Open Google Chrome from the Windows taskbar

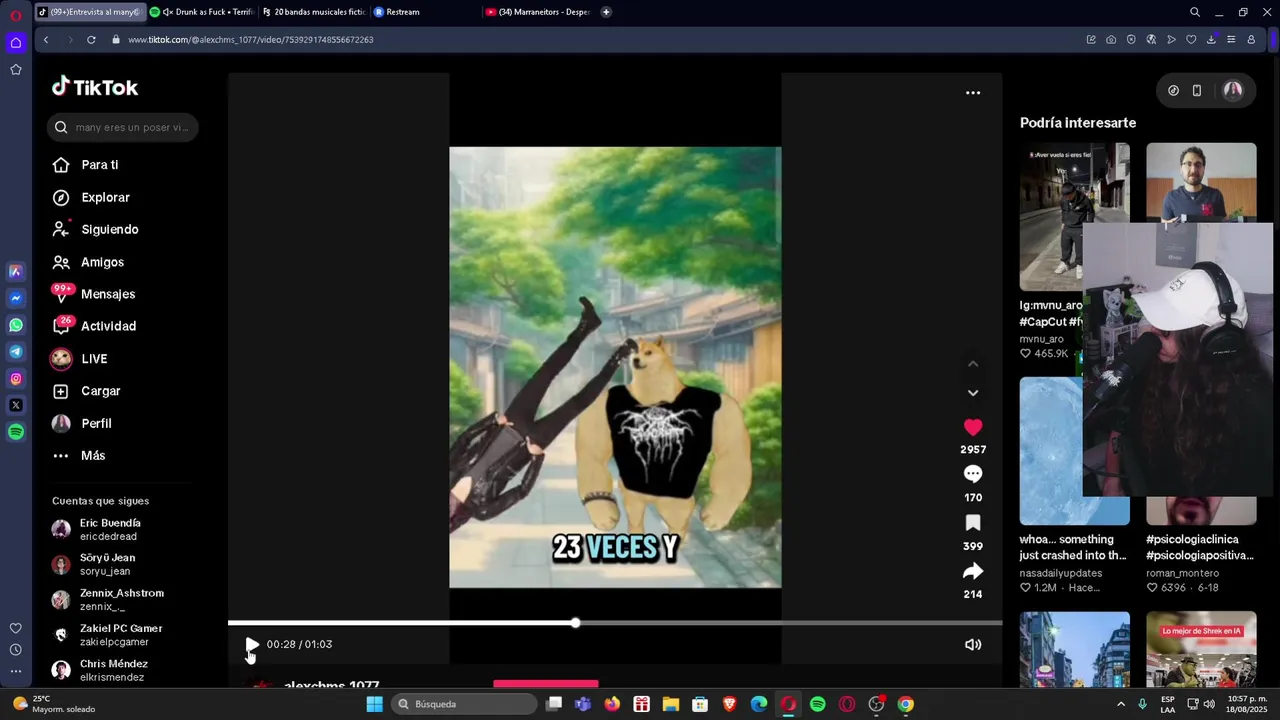click(905, 704)
